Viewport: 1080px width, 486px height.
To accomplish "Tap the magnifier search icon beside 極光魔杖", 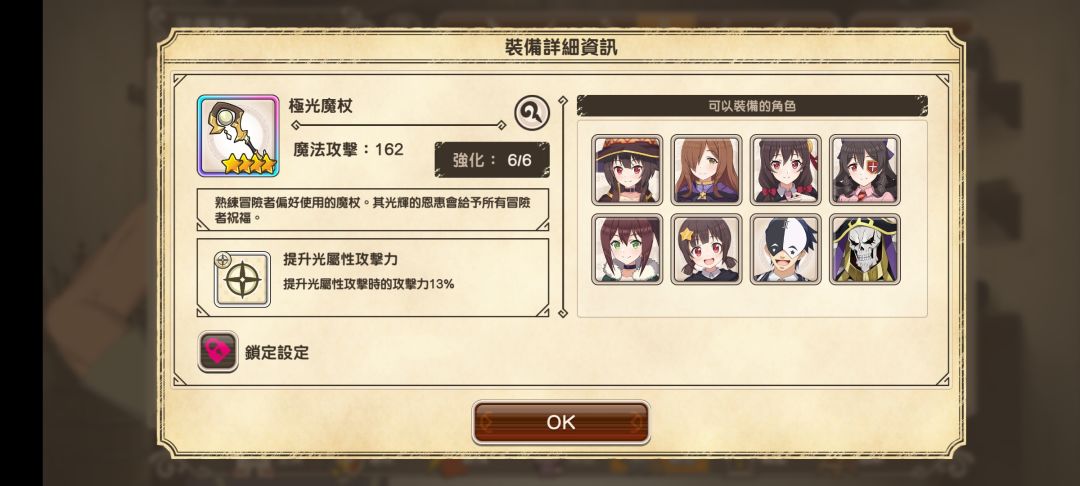I will click(532, 112).
